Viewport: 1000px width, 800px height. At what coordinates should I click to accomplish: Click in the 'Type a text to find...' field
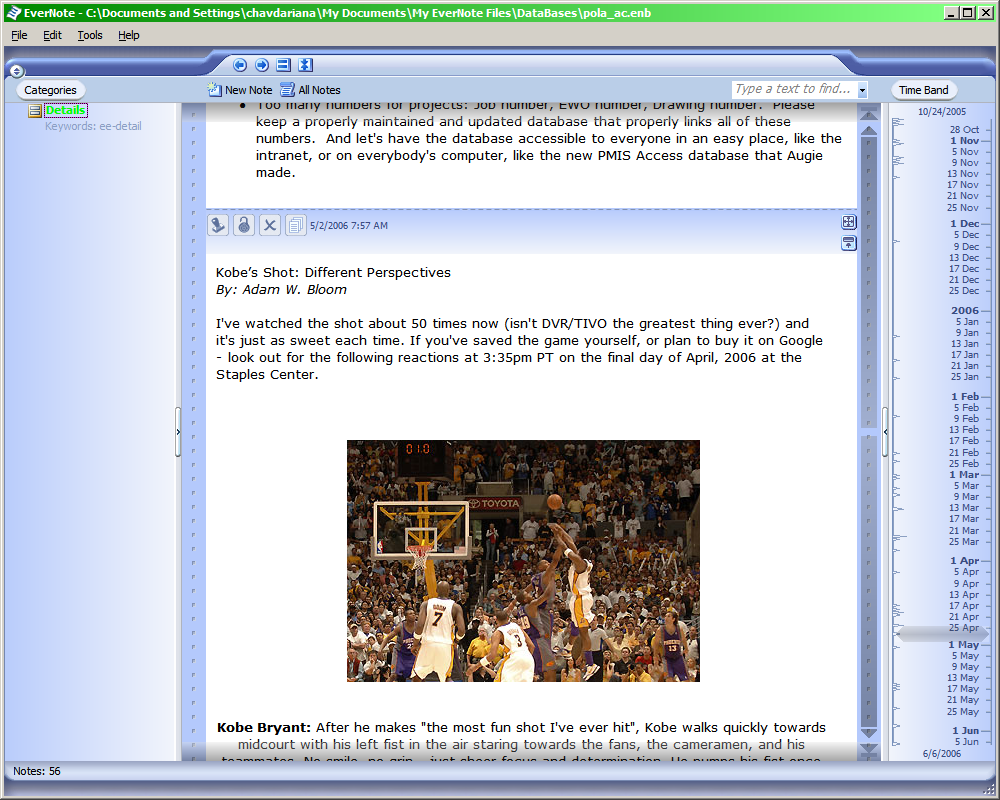[793, 89]
